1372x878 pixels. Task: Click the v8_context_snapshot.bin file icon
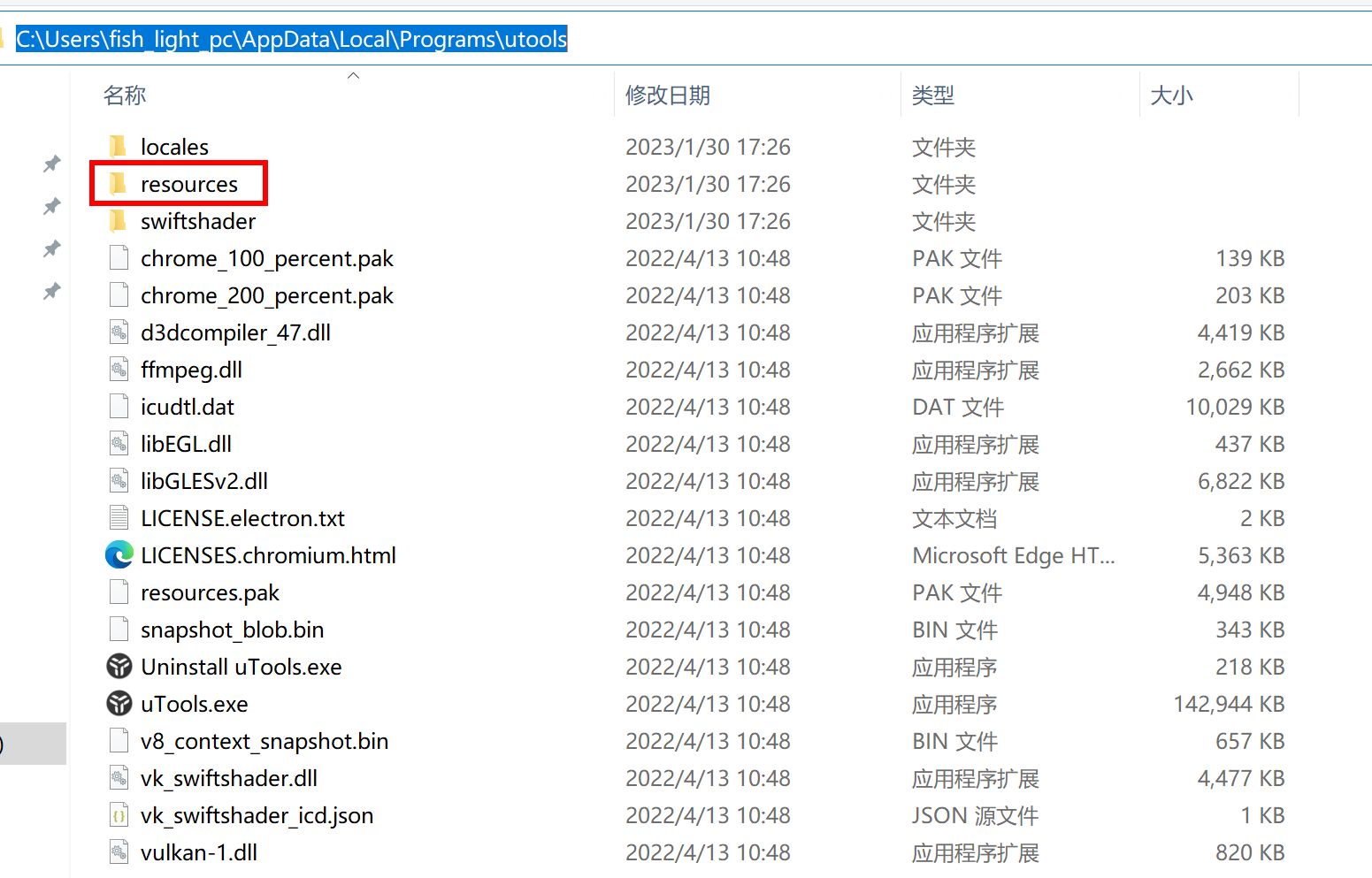tap(119, 740)
